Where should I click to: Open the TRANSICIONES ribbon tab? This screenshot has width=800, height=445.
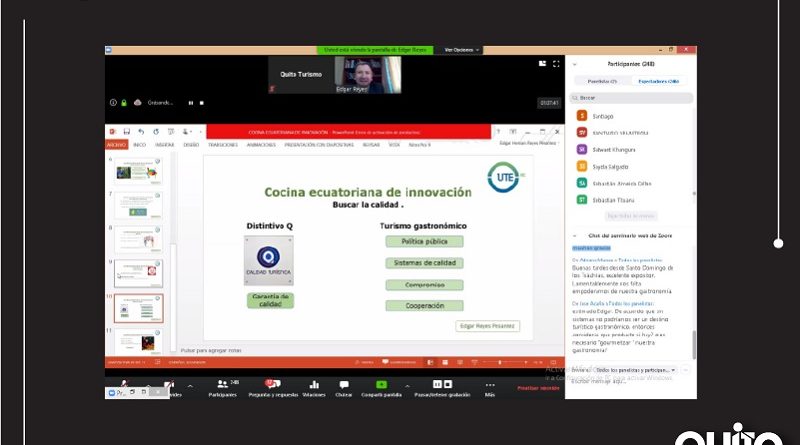click(x=223, y=145)
